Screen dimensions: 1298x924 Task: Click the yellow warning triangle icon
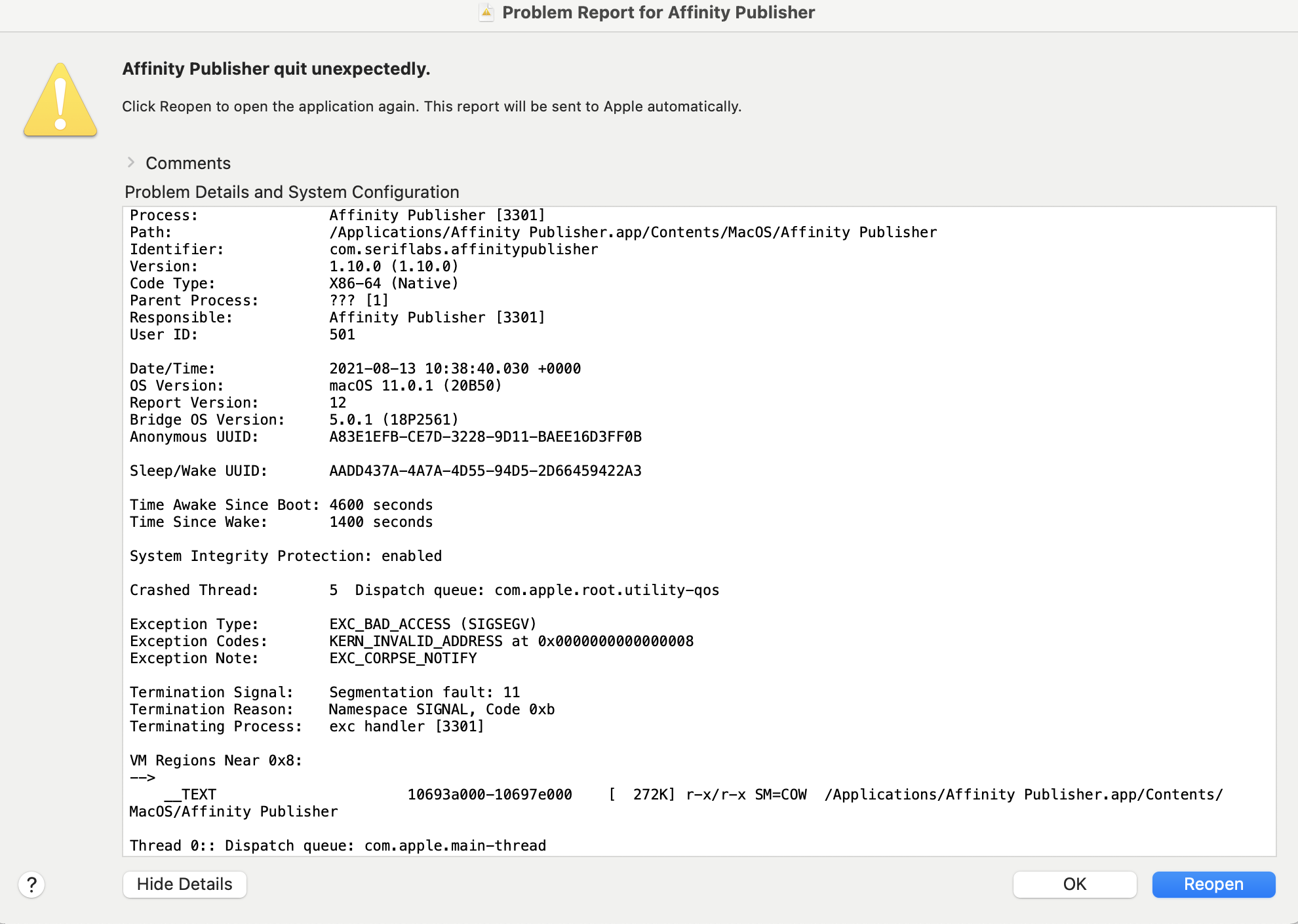60,100
